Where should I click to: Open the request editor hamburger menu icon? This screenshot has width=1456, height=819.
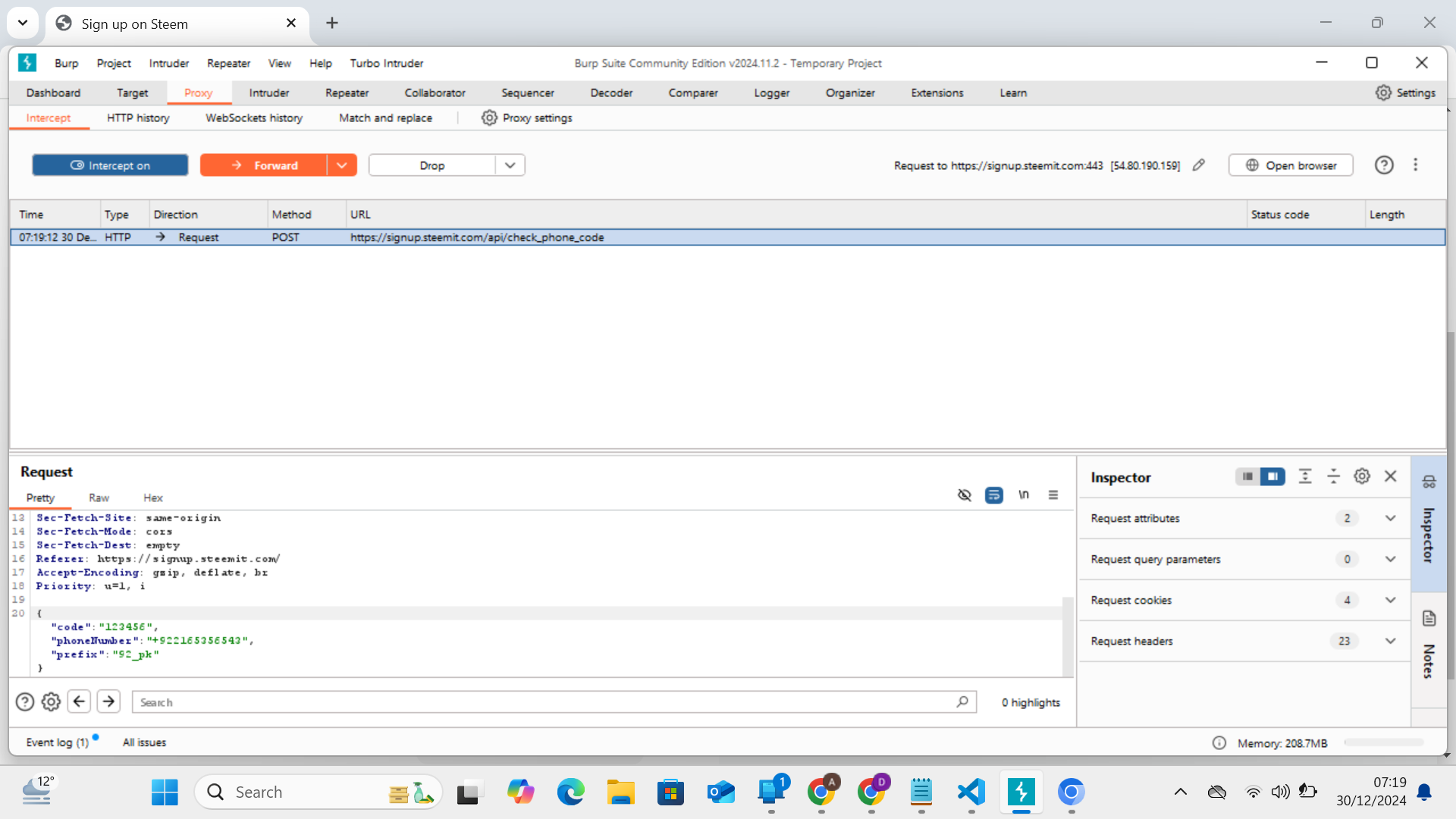1053,494
